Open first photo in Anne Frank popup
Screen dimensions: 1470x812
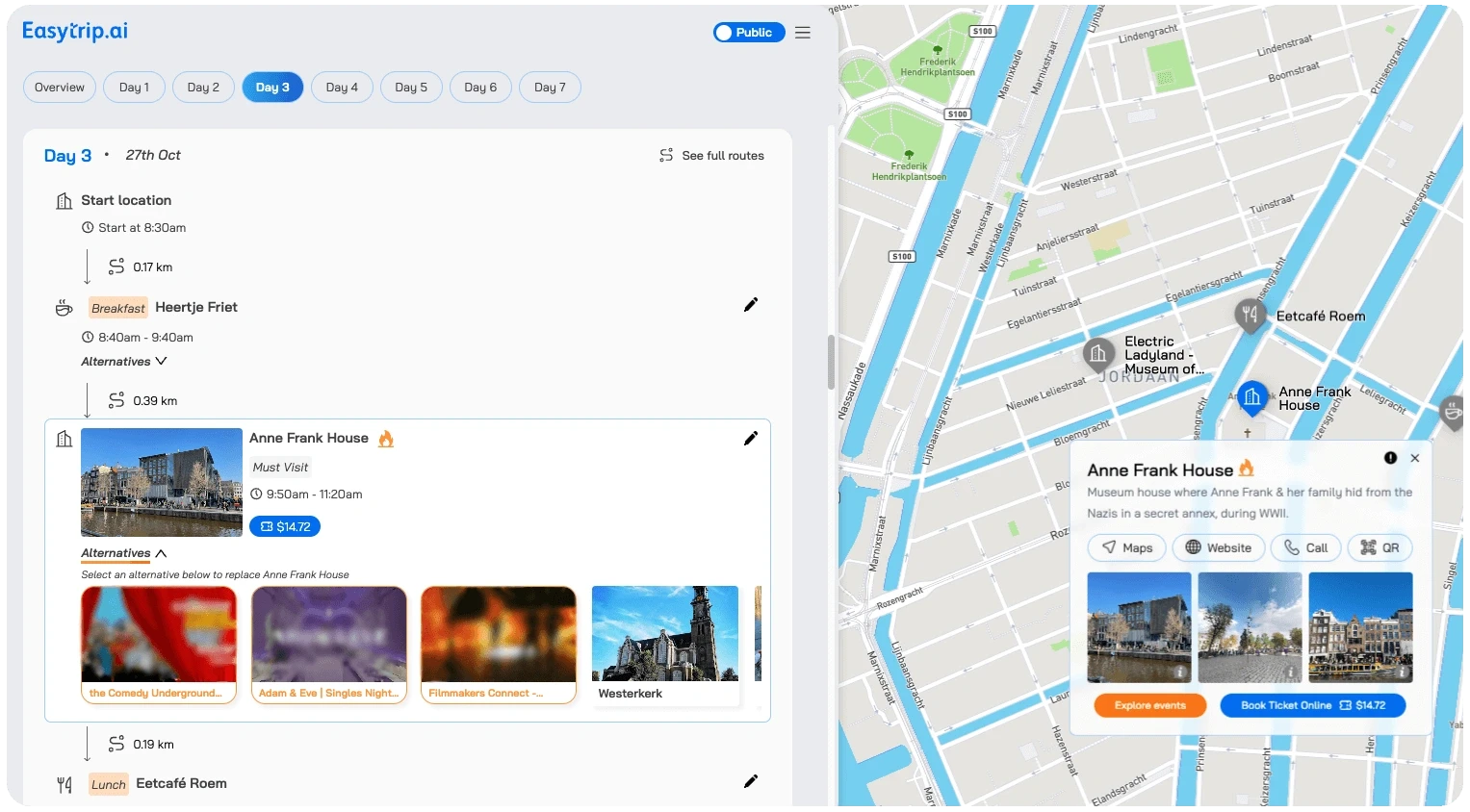[1140, 627]
